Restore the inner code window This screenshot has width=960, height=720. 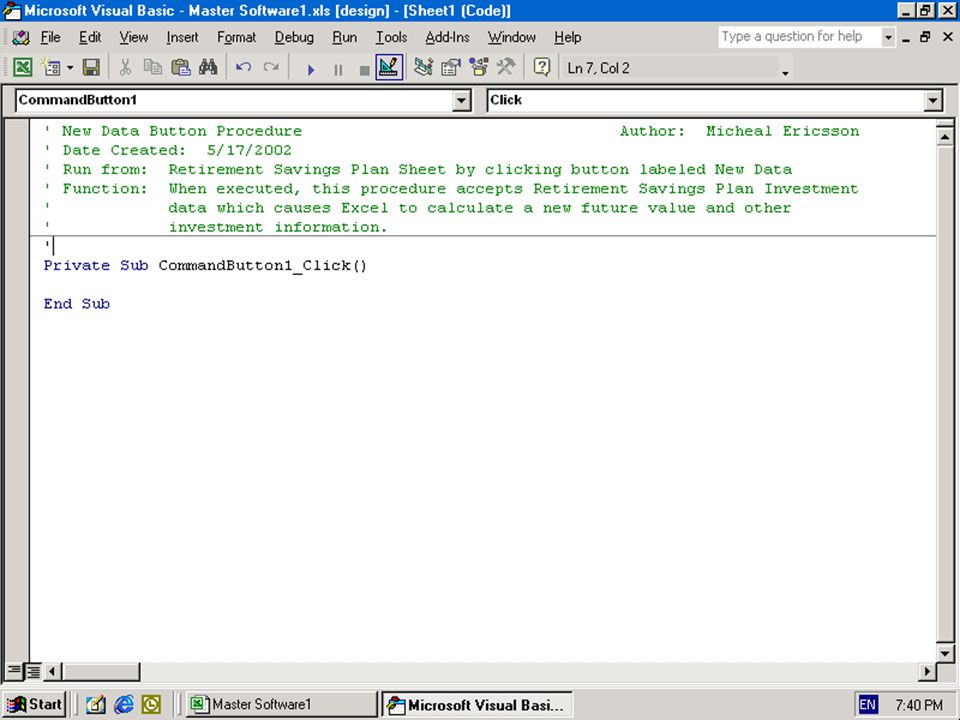coord(926,37)
